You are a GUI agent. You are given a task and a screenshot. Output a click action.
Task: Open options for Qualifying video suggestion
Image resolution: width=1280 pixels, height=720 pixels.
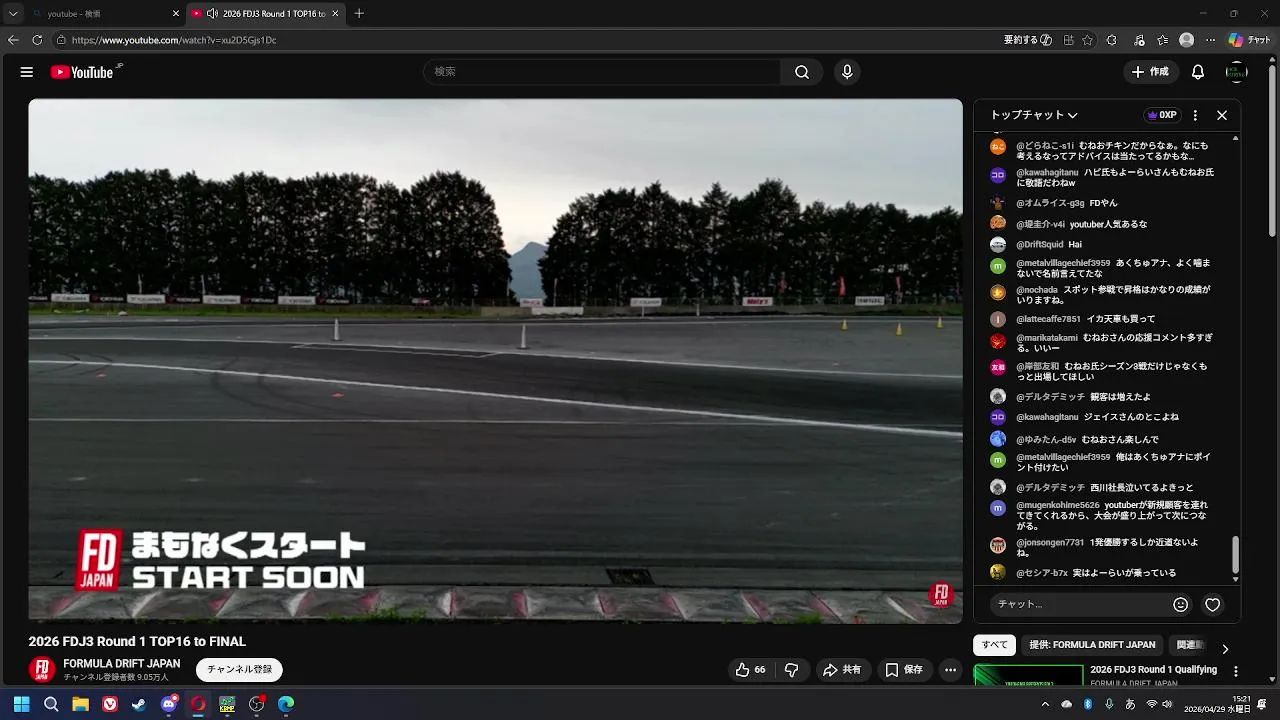tap(1236, 672)
